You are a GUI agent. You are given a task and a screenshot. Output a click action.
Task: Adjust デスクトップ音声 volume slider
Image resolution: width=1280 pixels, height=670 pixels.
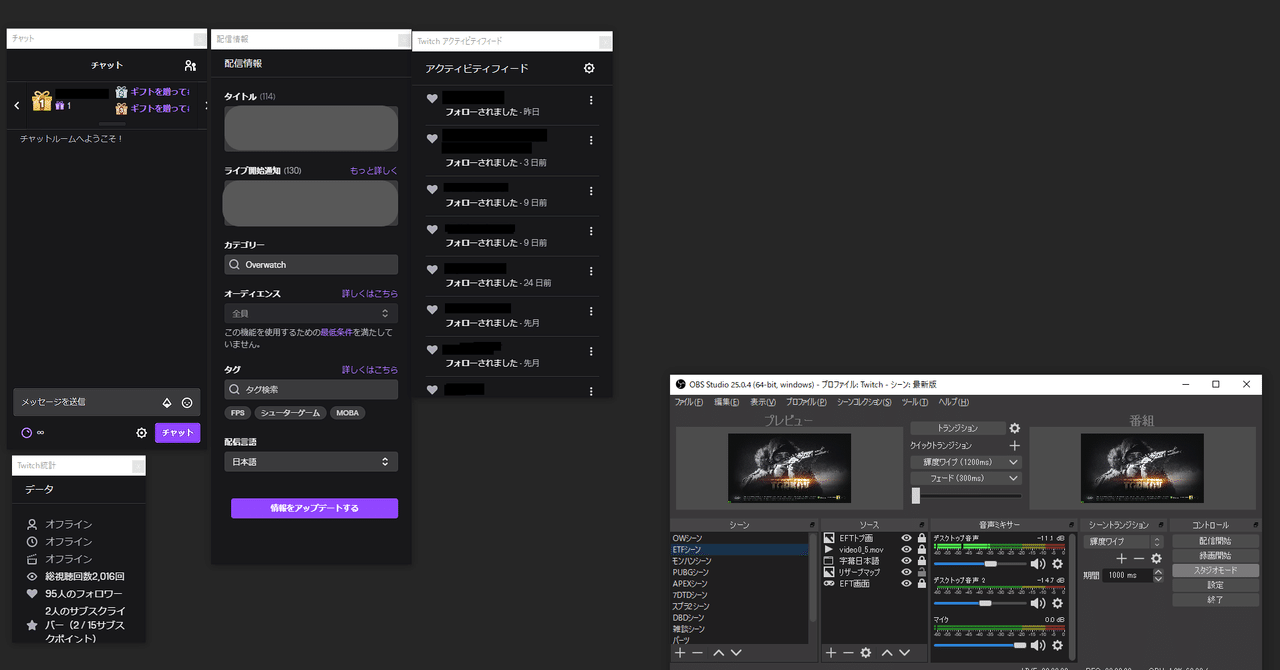(988, 564)
